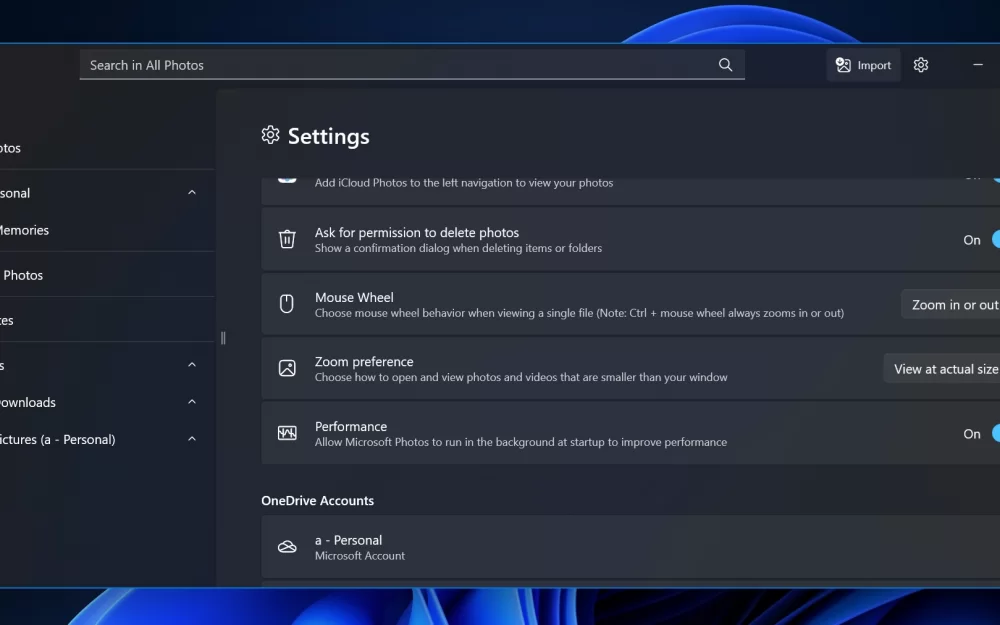1000x625 pixels.
Task: Click the Mouse Wheel icon
Action: point(287,304)
